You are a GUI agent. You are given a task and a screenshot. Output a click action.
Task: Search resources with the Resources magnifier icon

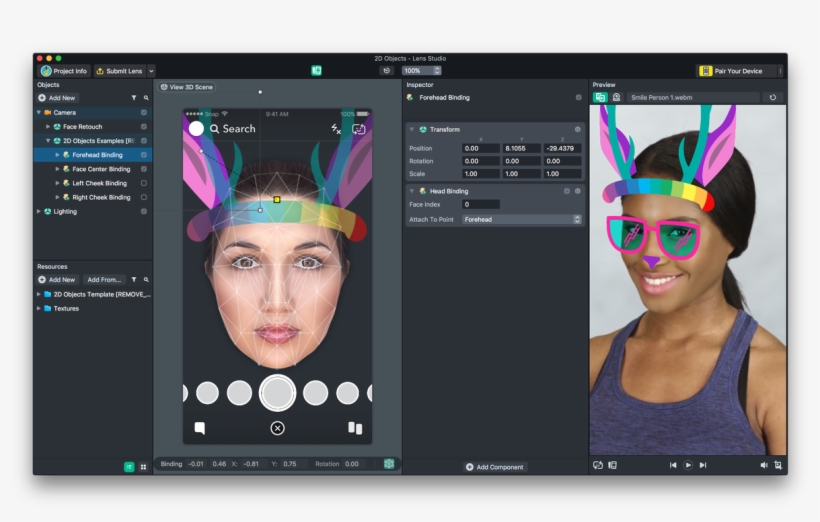pos(146,280)
